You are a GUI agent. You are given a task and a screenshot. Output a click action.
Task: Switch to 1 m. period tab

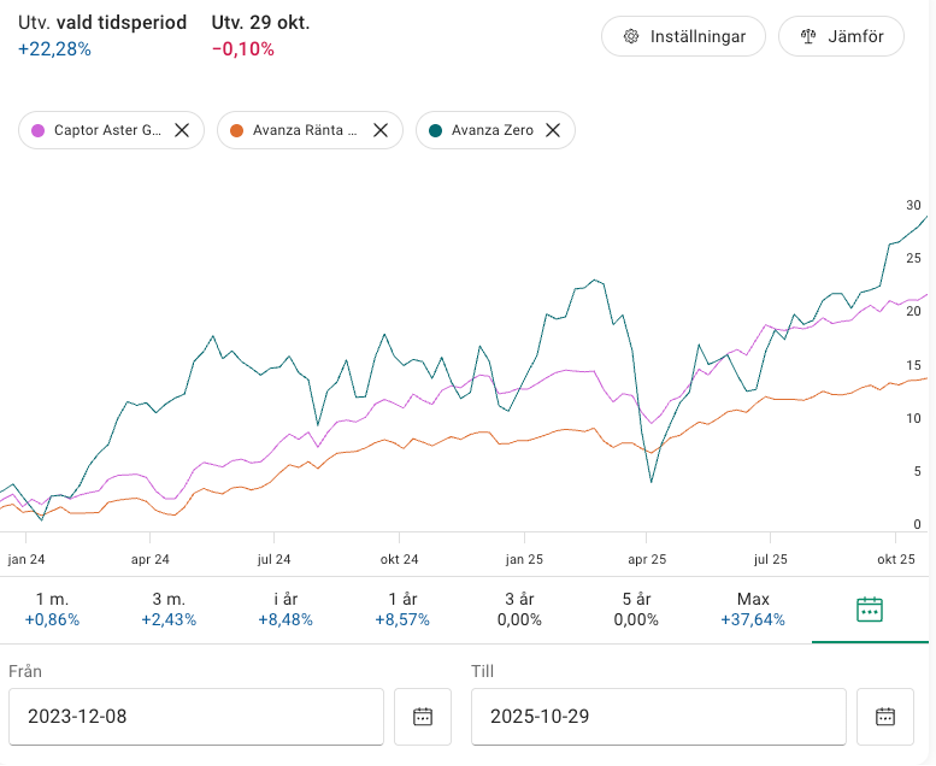52,609
